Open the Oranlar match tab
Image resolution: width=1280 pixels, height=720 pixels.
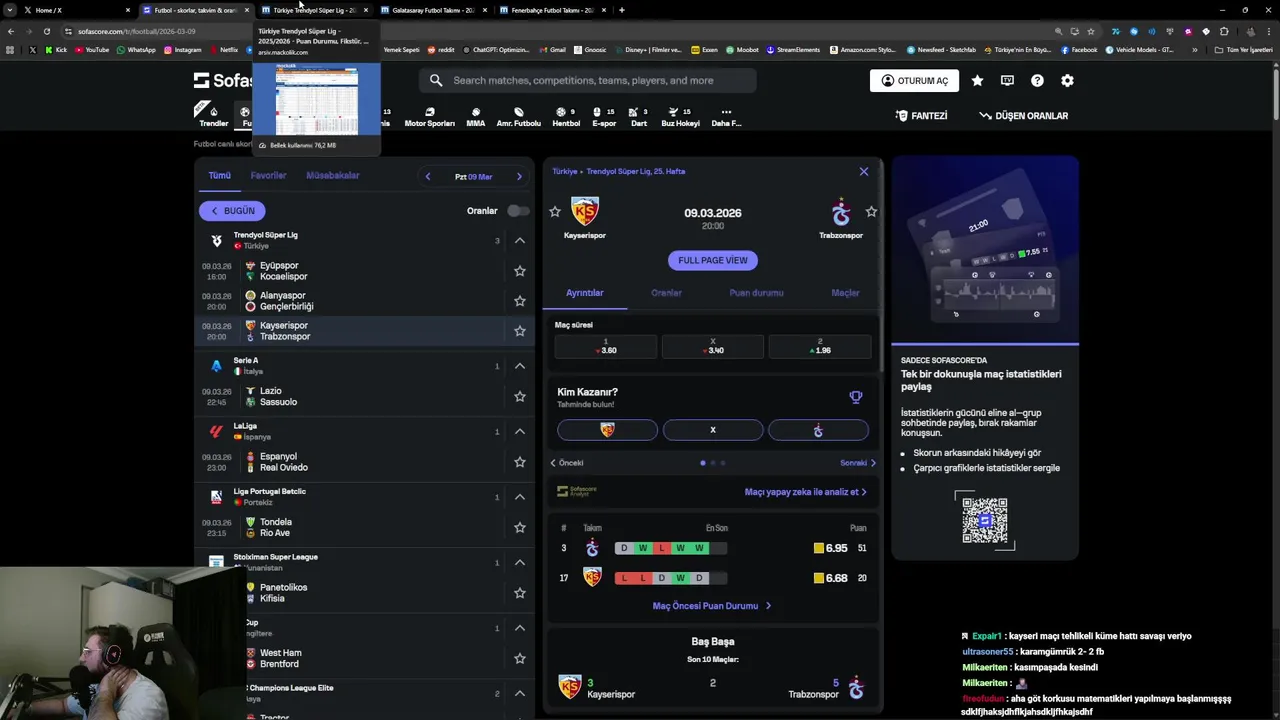(666, 293)
